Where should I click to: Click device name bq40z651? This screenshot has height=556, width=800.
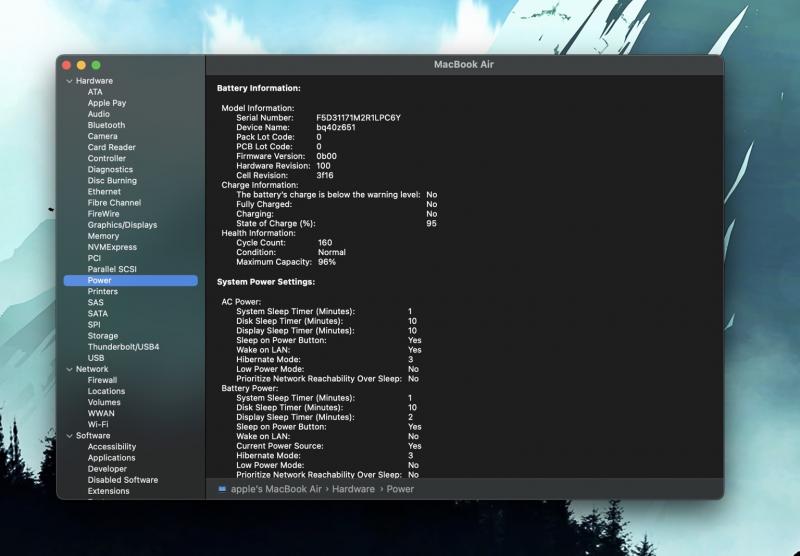[336, 128]
